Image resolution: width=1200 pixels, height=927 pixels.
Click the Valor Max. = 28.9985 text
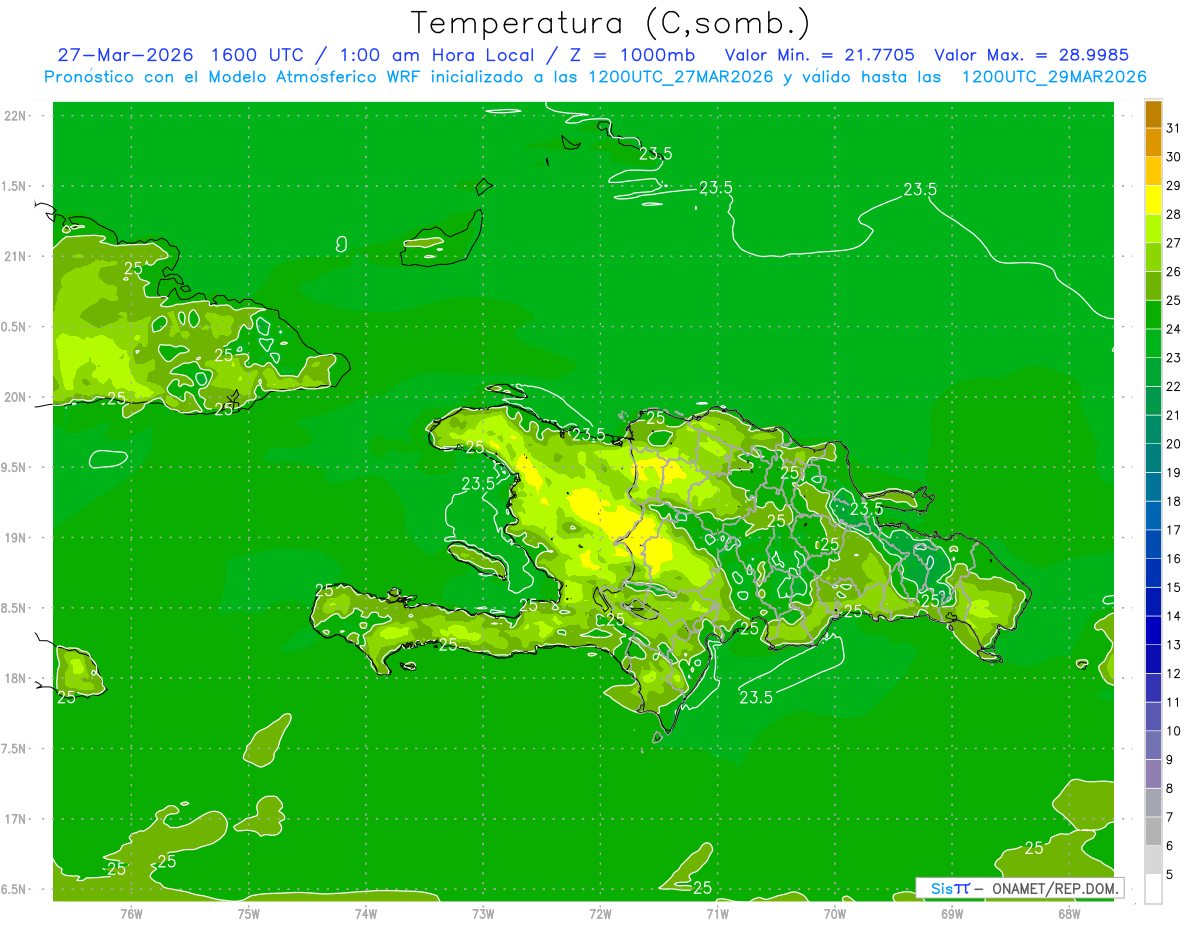(1030, 55)
